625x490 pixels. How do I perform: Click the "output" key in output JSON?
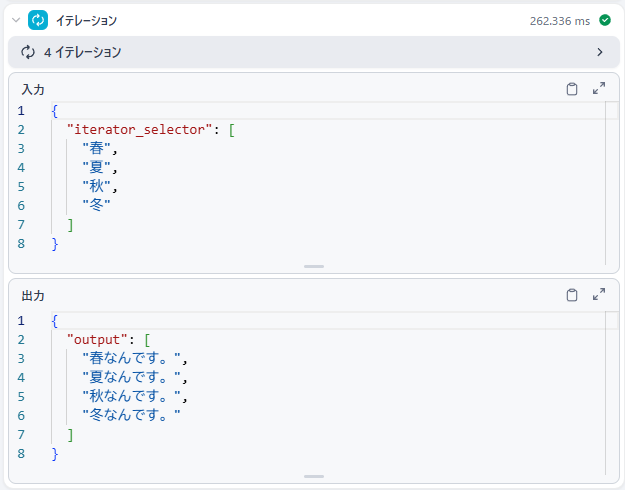[97, 340]
